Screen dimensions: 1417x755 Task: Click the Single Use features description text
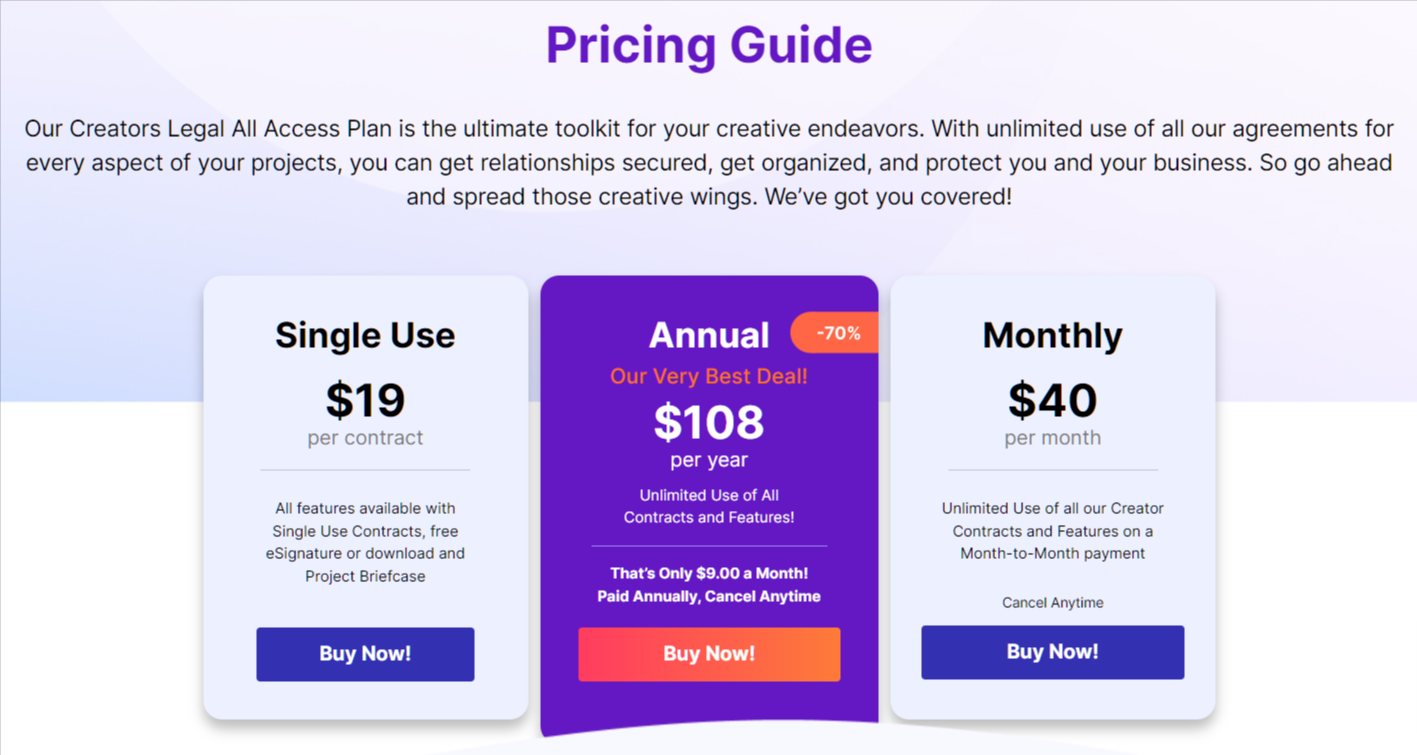(365, 542)
